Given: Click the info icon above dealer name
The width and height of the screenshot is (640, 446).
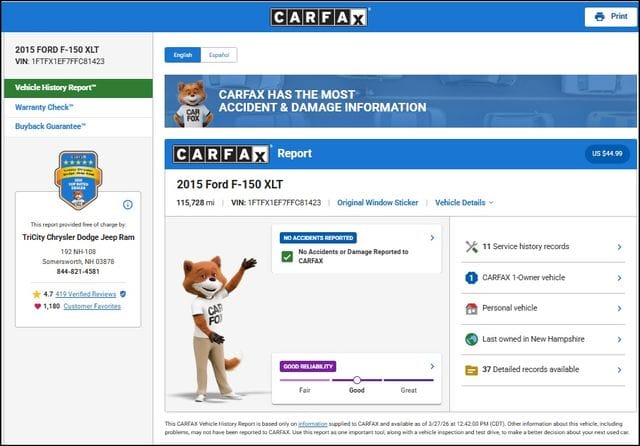Looking at the screenshot, I should tap(127, 204).
